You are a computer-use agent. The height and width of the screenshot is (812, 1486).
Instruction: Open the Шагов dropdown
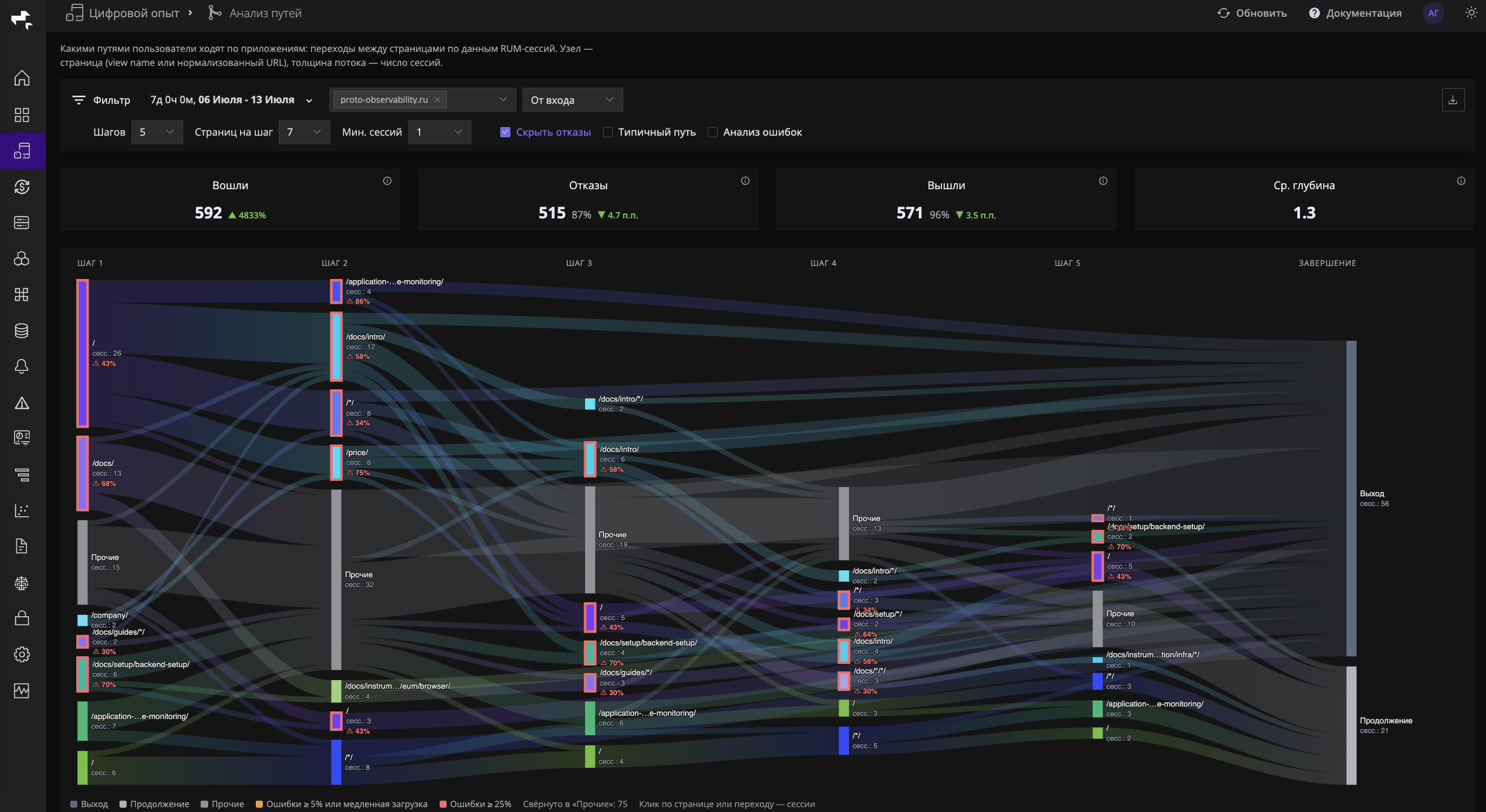[x=157, y=132]
